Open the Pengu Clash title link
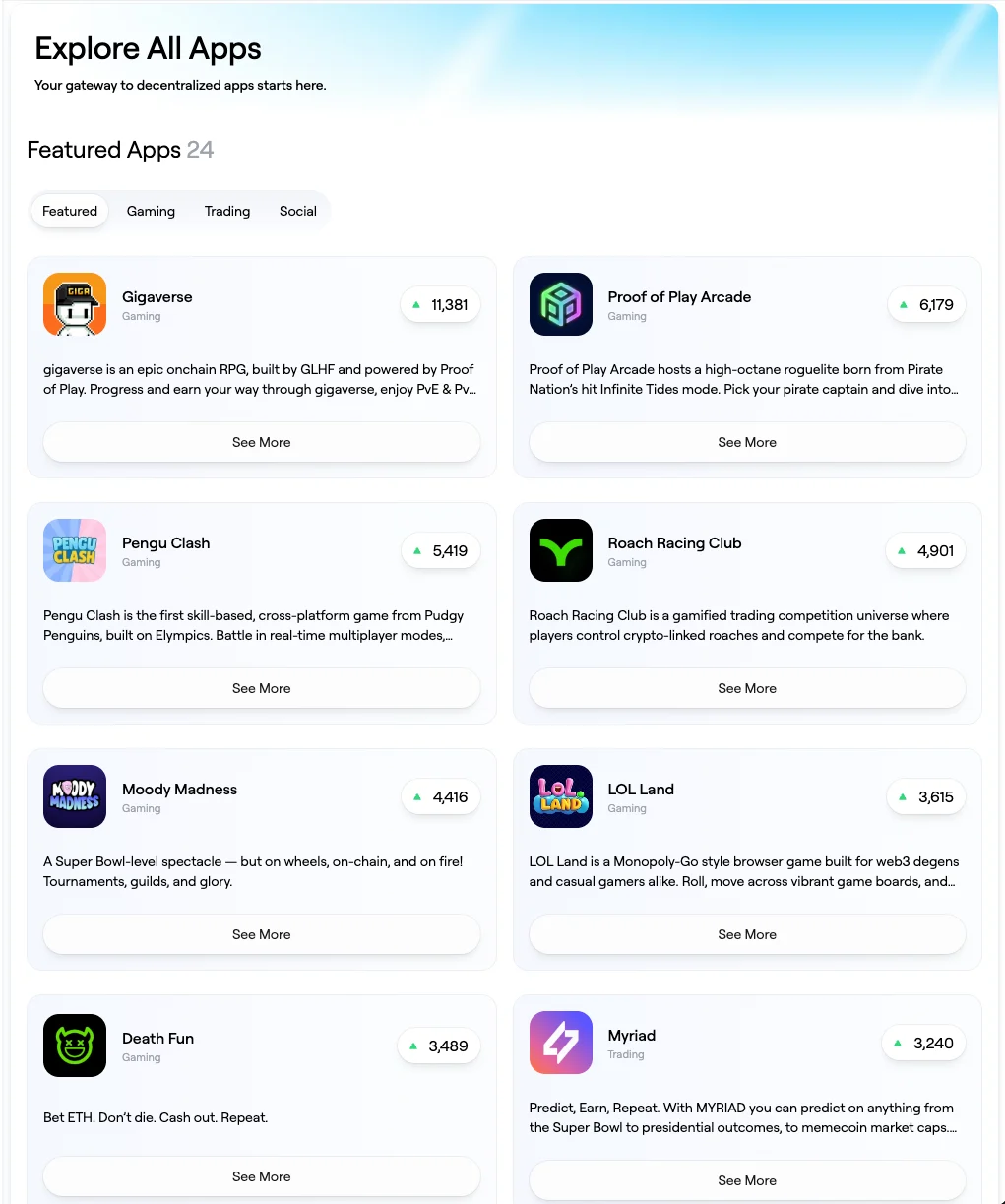 click(165, 543)
